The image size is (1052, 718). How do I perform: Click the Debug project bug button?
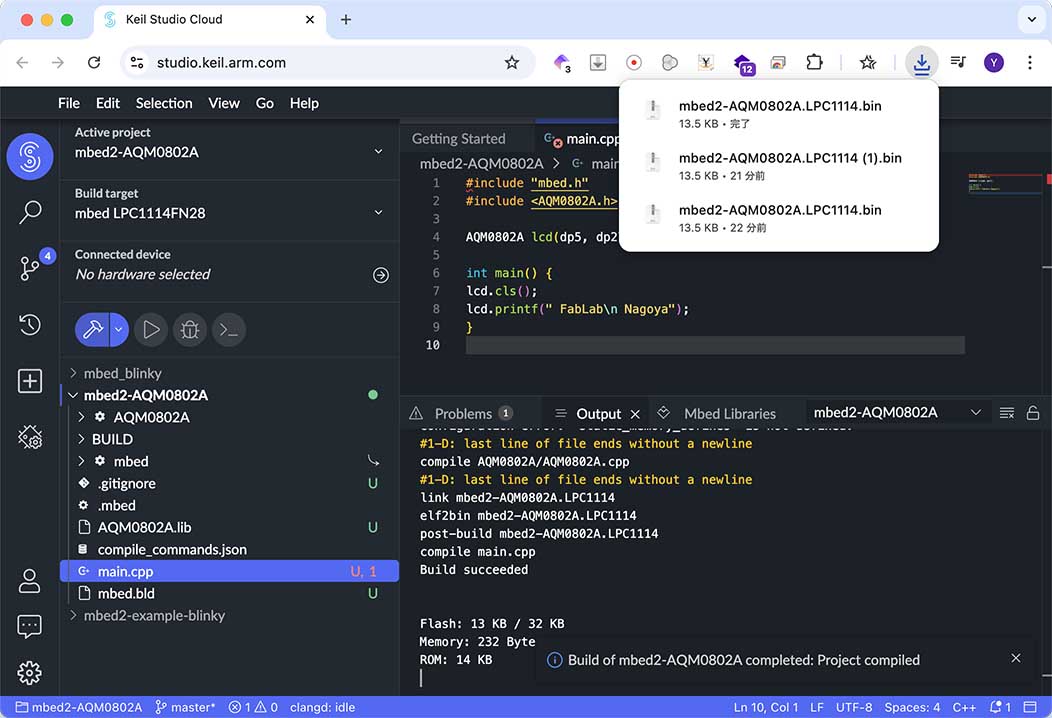[x=190, y=329]
